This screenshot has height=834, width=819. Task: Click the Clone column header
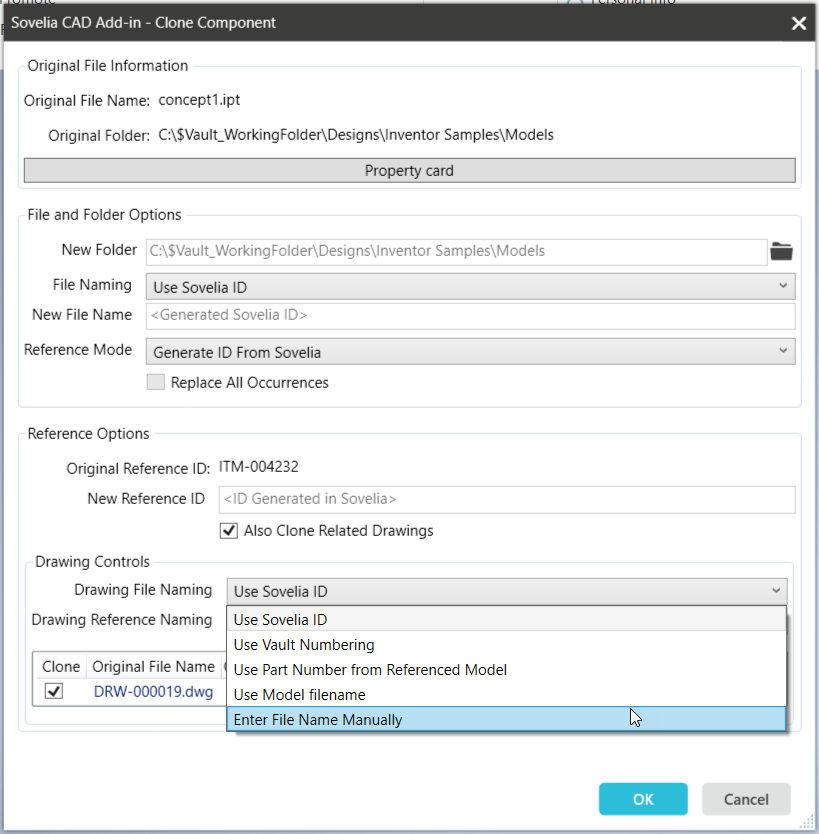coord(61,666)
